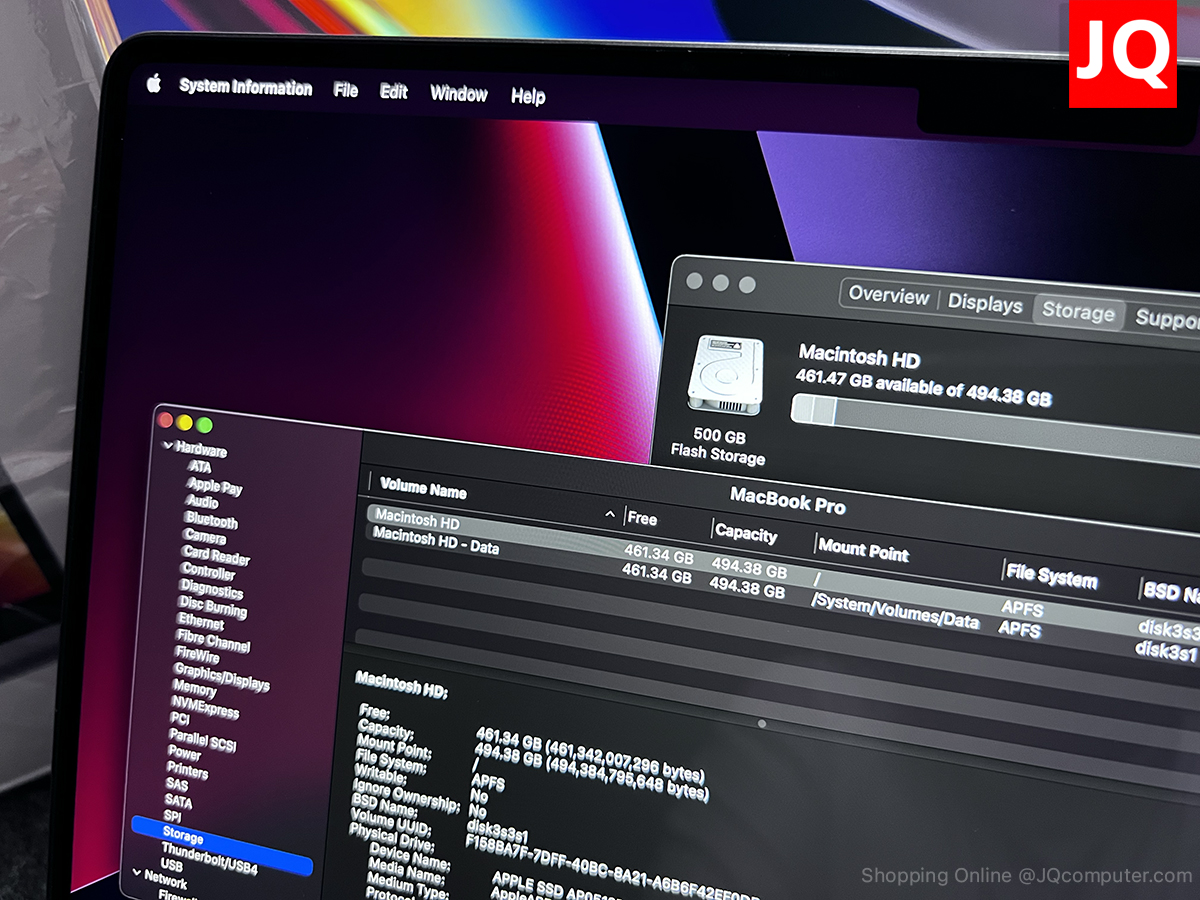Collapse the Network section in the sidebar
The image size is (1200, 900).
click(138, 872)
